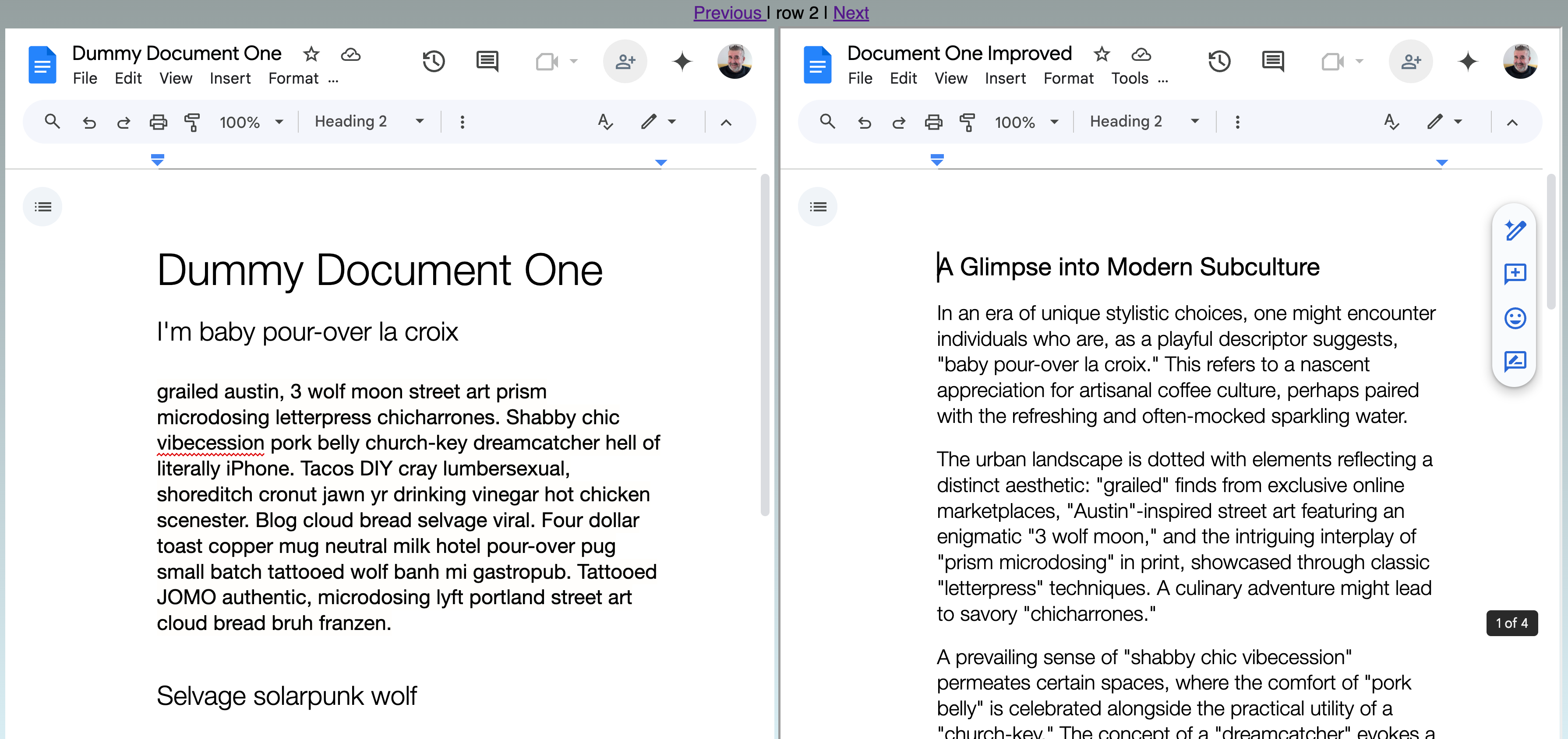Open version history in Dummy Document One
The image size is (1568, 739).
click(x=434, y=61)
